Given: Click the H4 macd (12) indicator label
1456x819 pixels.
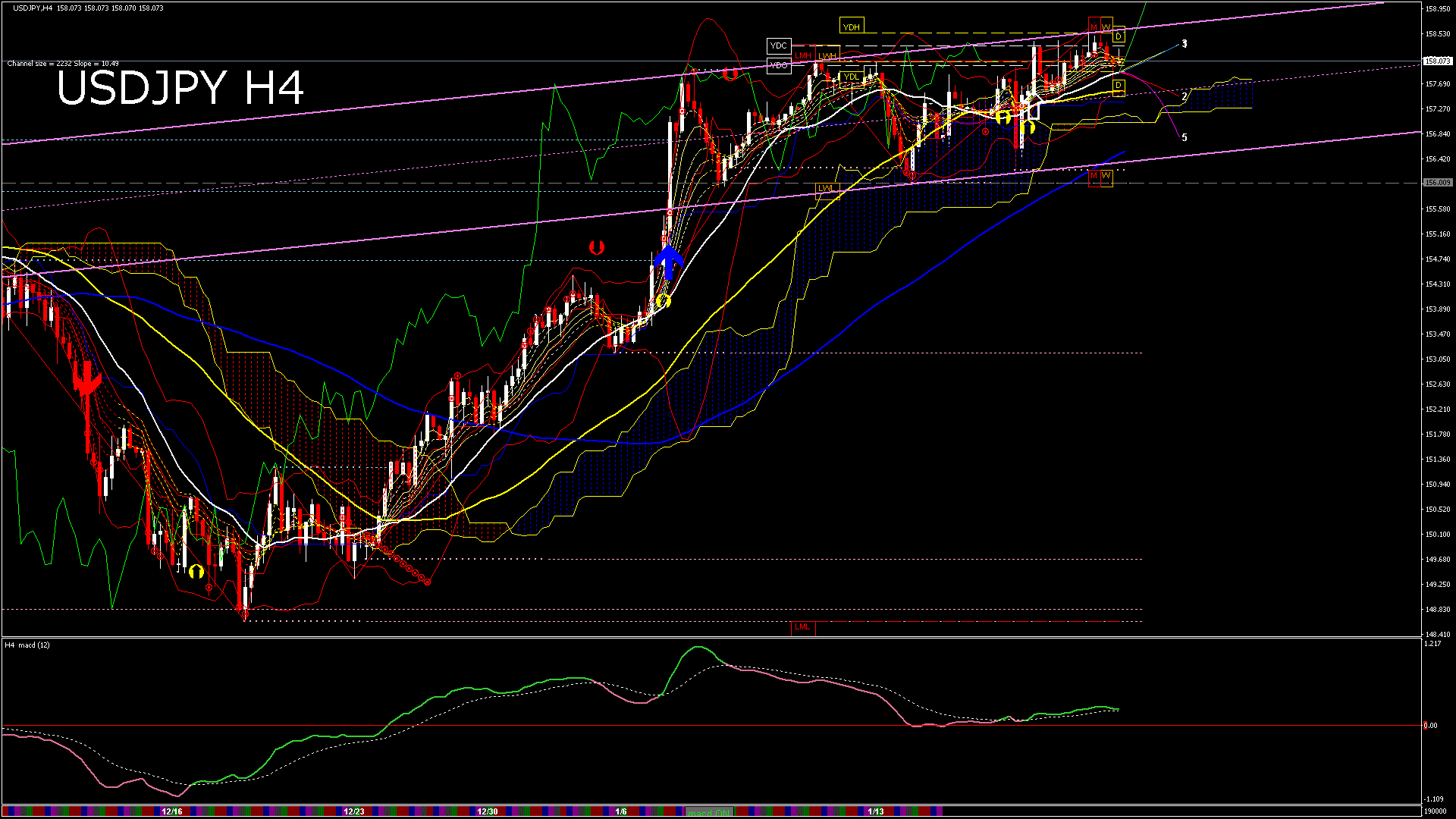Looking at the screenshot, I should (x=27, y=645).
